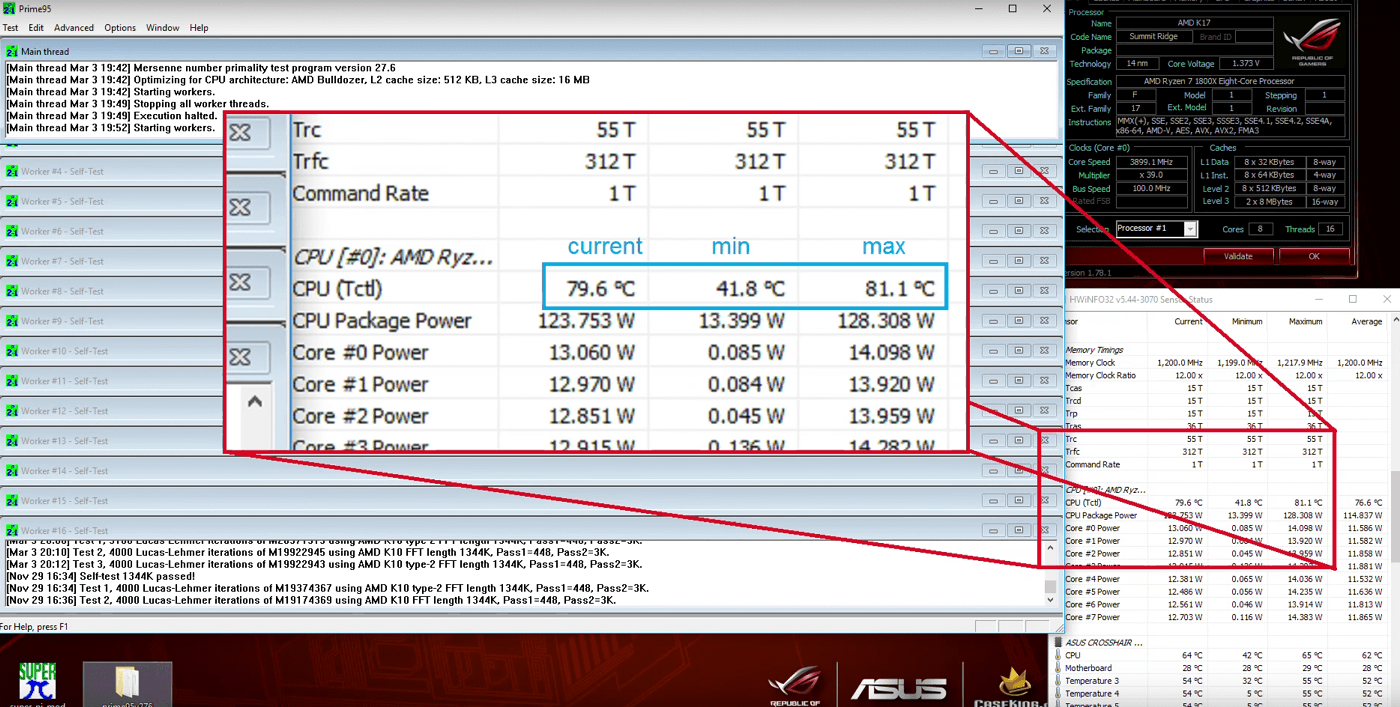Click the Maximum column header in HWiNFO
1400x707 pixels.
pos(1306,322)
